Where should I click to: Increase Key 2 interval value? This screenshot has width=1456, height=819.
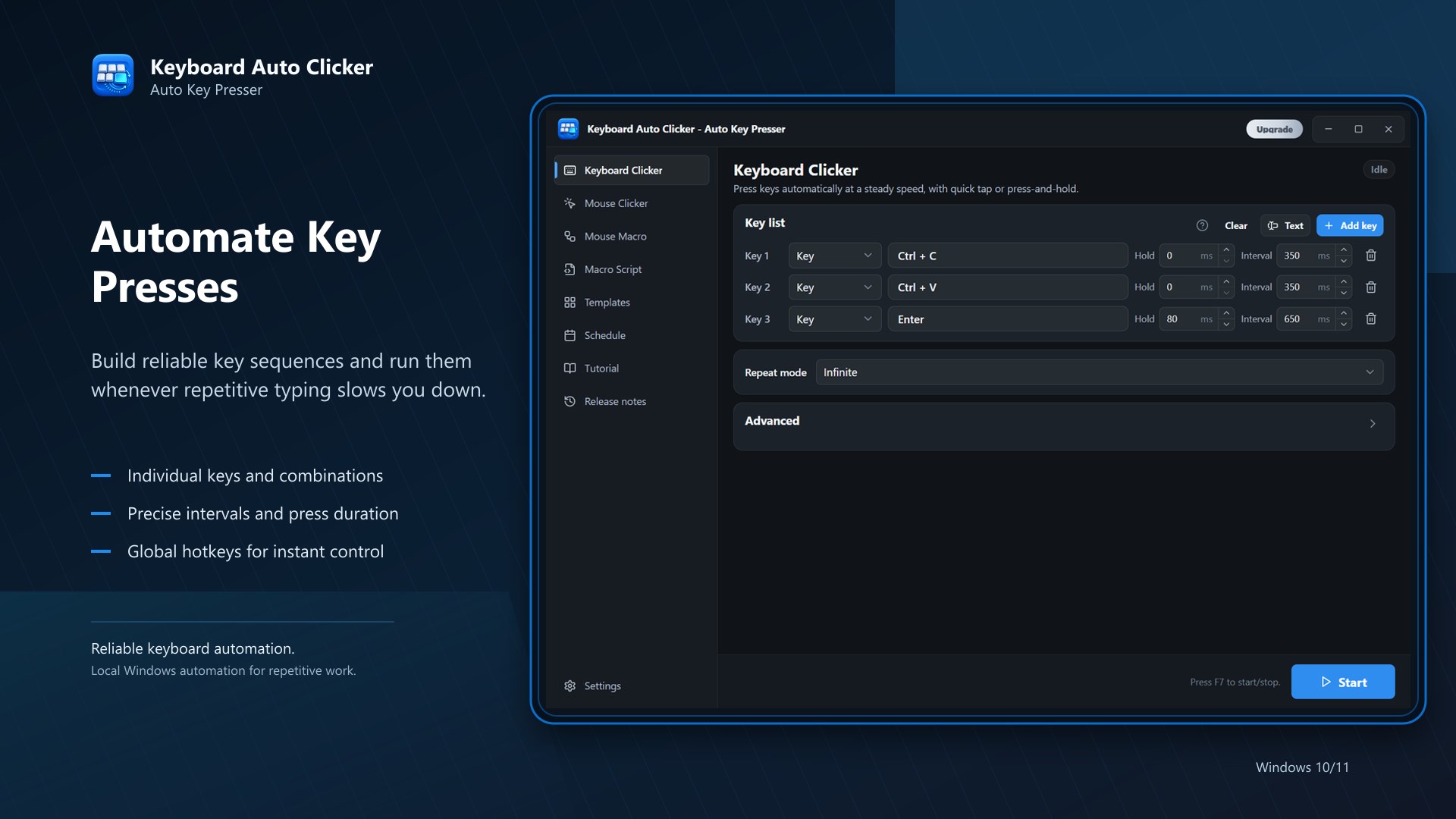(x=1344, y=281)
